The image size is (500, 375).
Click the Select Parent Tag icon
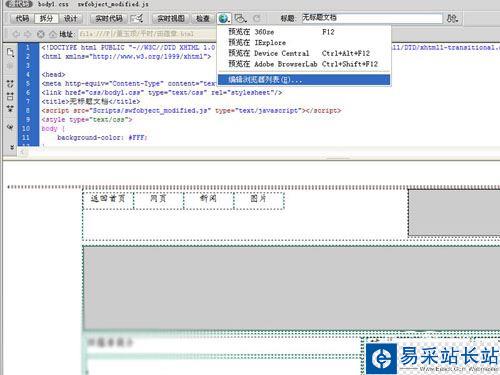click(10, 127)
